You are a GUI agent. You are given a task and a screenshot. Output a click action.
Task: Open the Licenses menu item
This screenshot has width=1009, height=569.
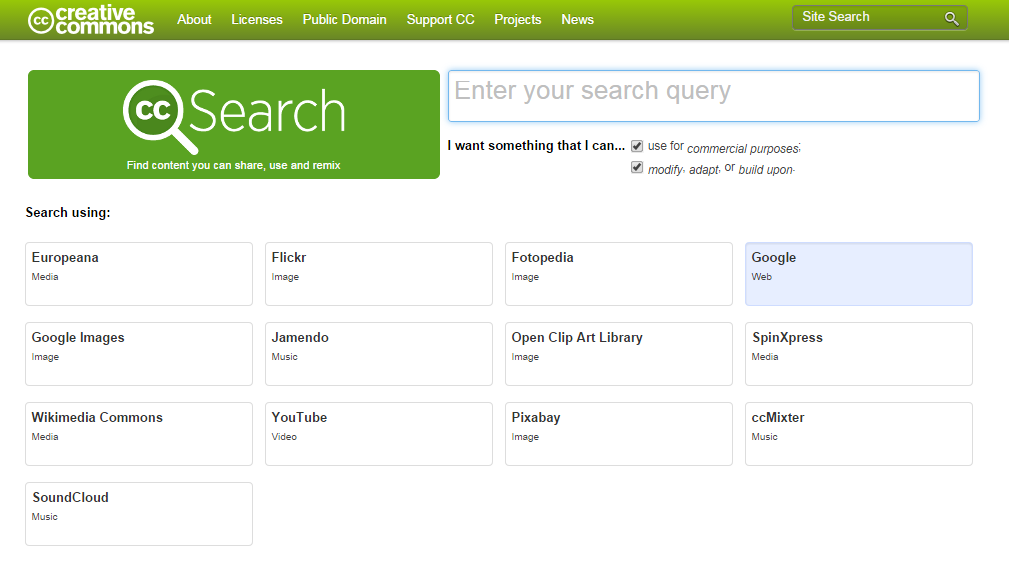click(257, 19)
